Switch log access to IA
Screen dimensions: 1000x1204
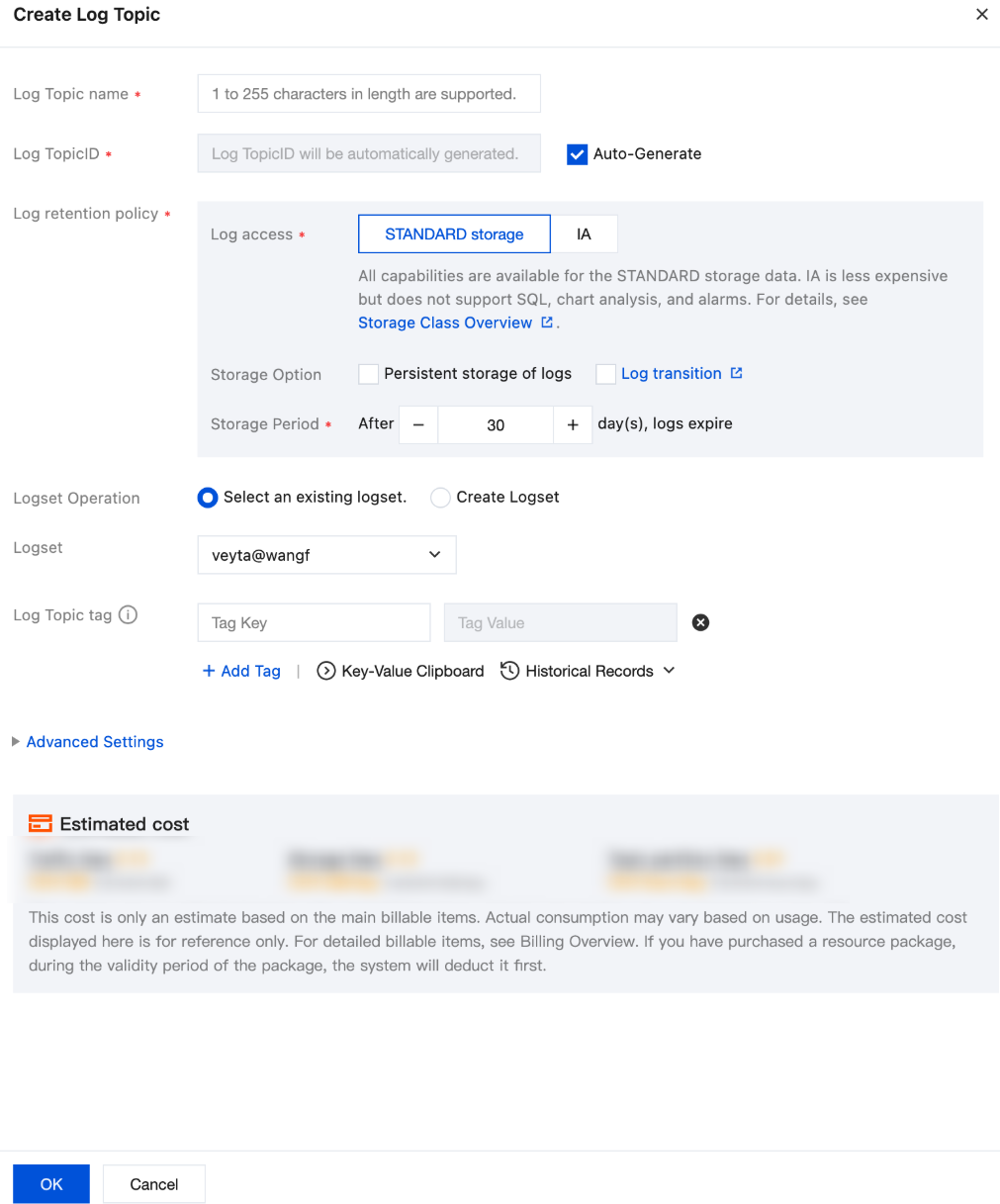coord(584,234)
